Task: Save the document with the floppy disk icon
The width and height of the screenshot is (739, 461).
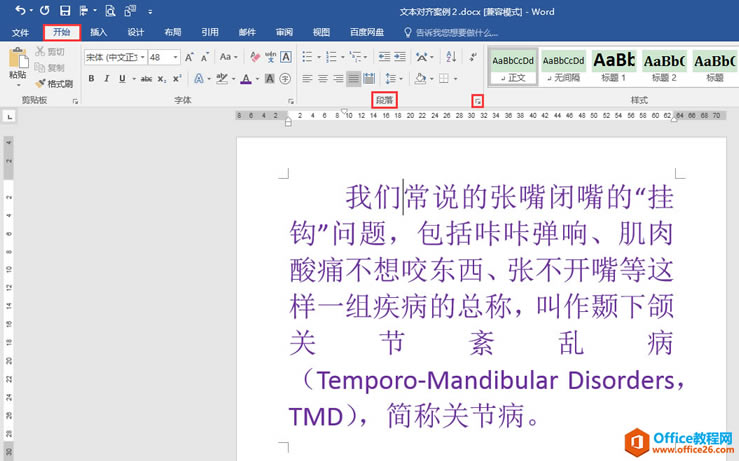Action: [x=65, y=11]
